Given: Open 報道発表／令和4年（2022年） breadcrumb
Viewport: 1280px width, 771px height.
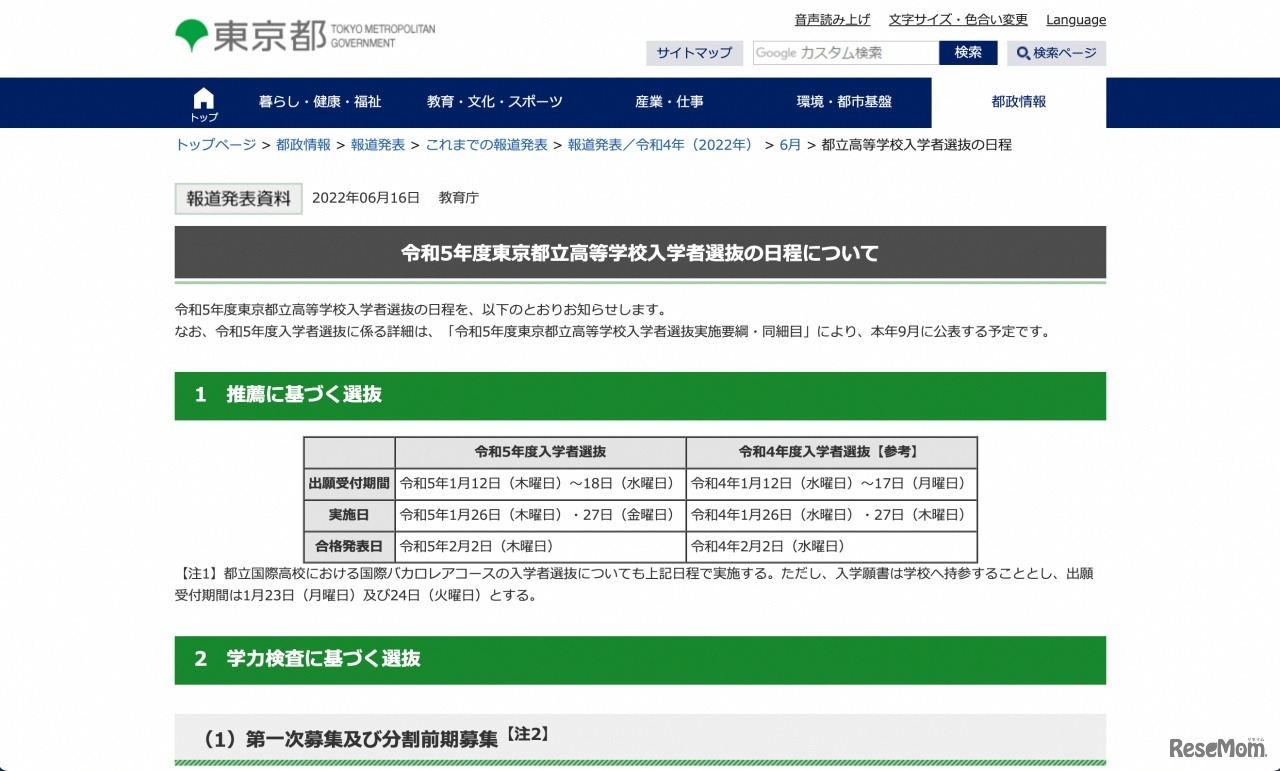Looking at the screenshot, I should point(661,145).
